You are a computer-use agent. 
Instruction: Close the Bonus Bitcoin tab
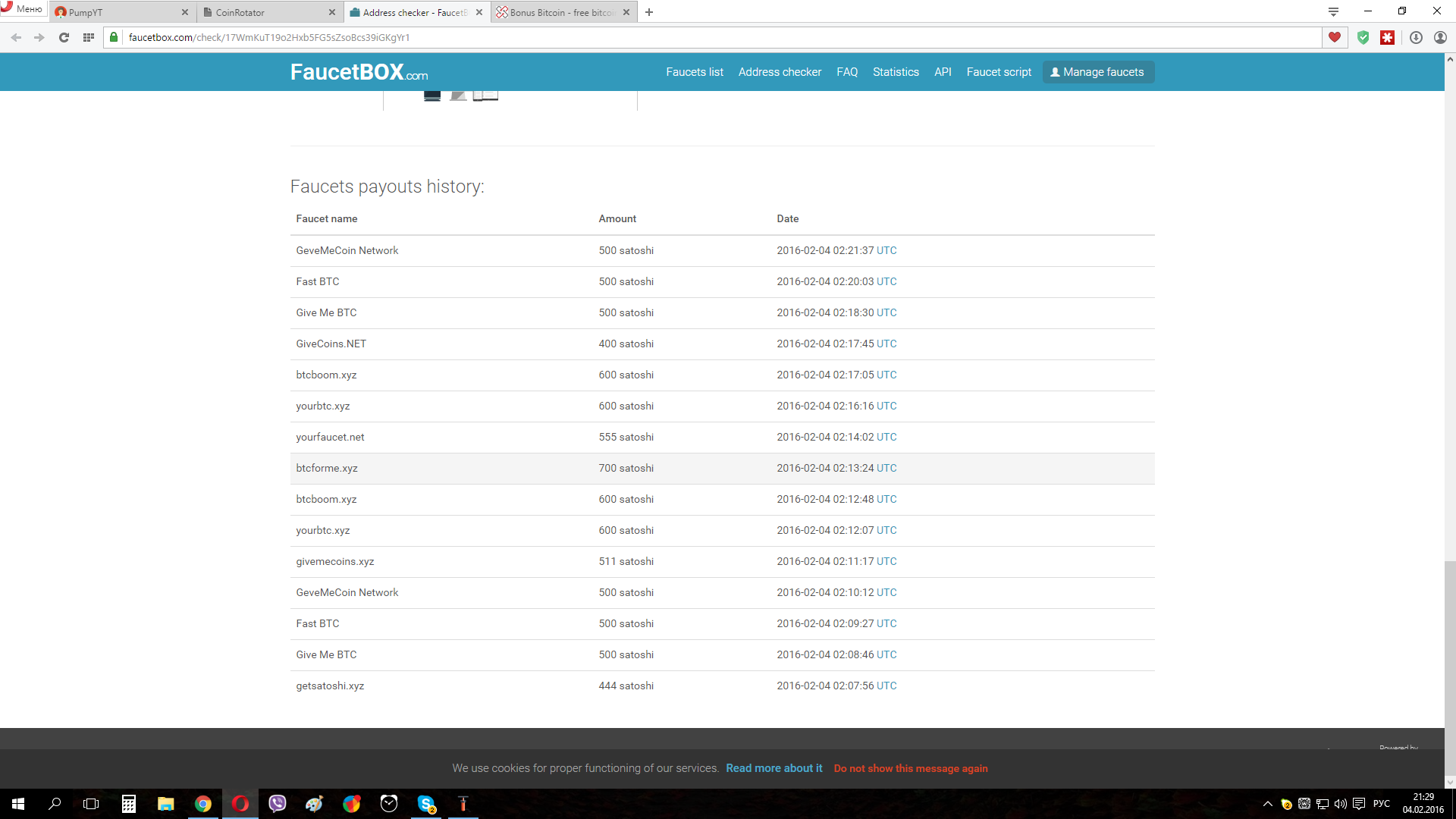[626, 12]
